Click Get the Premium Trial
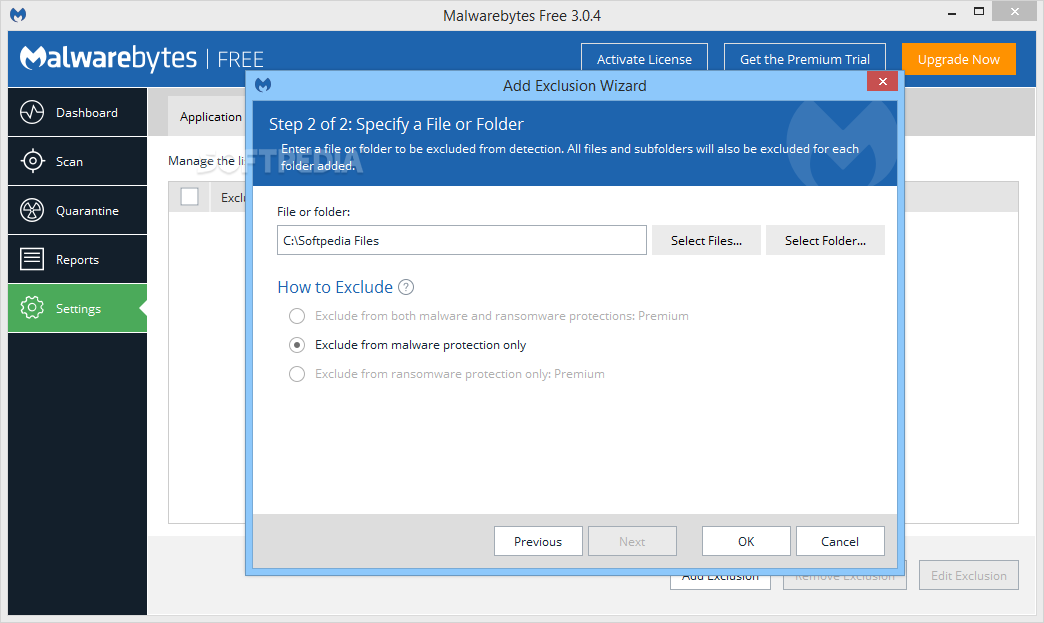 pyautogui.click(x=804, y=59)
